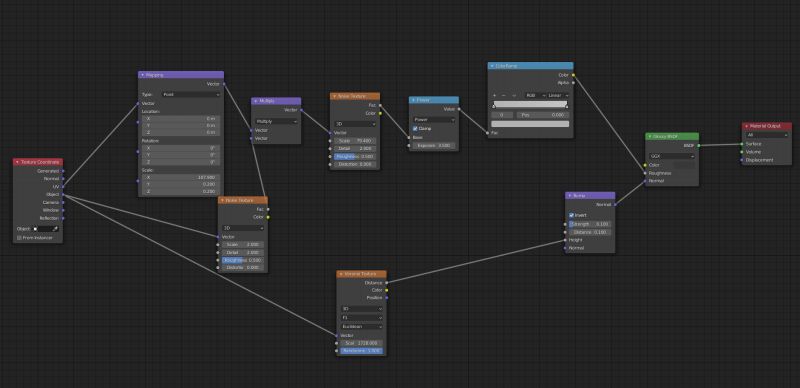Click the Displacement input socket on Material Output
The width and height of the screenshot is (800, 388).
742,160
